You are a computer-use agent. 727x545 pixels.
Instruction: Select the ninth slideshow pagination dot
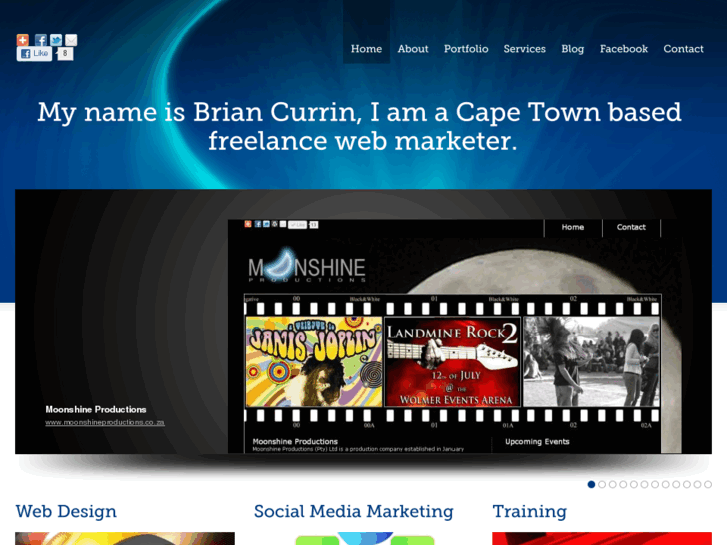[676, 484]
